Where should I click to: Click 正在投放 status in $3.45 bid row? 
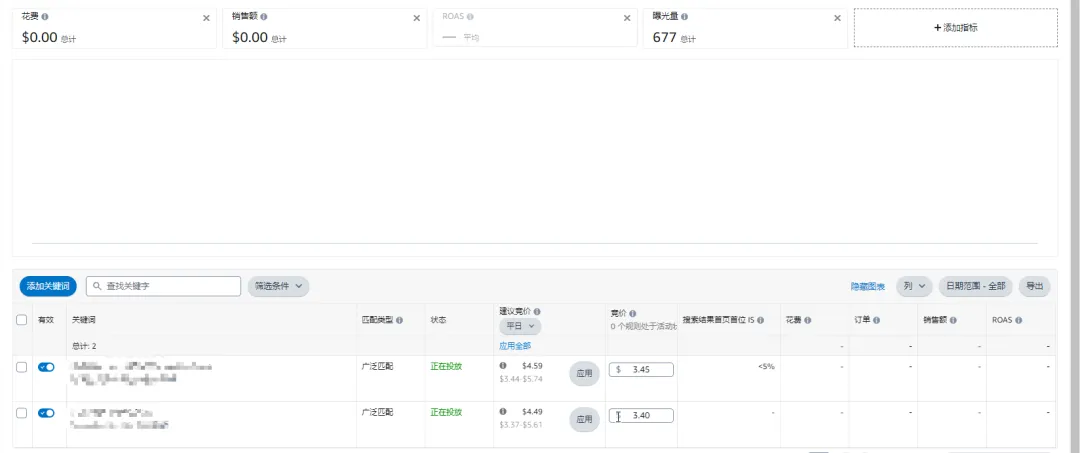446,366
